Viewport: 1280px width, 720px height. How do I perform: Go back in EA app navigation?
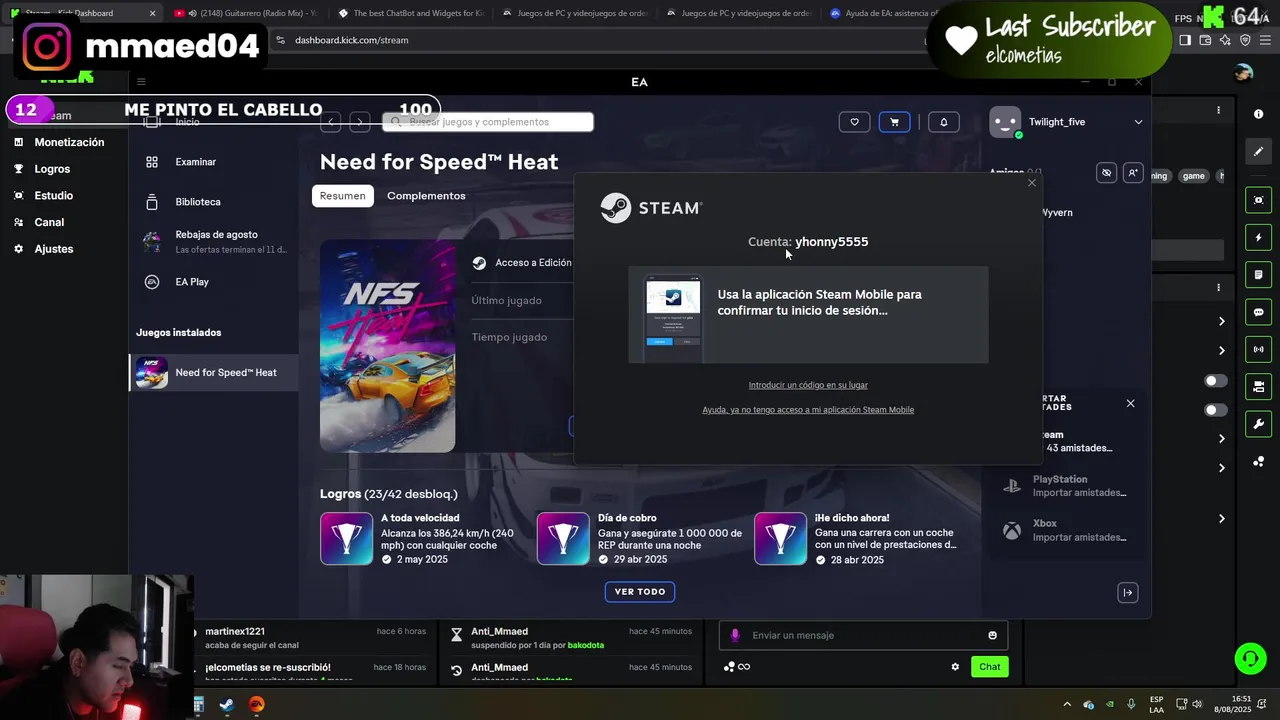point(331,122)
